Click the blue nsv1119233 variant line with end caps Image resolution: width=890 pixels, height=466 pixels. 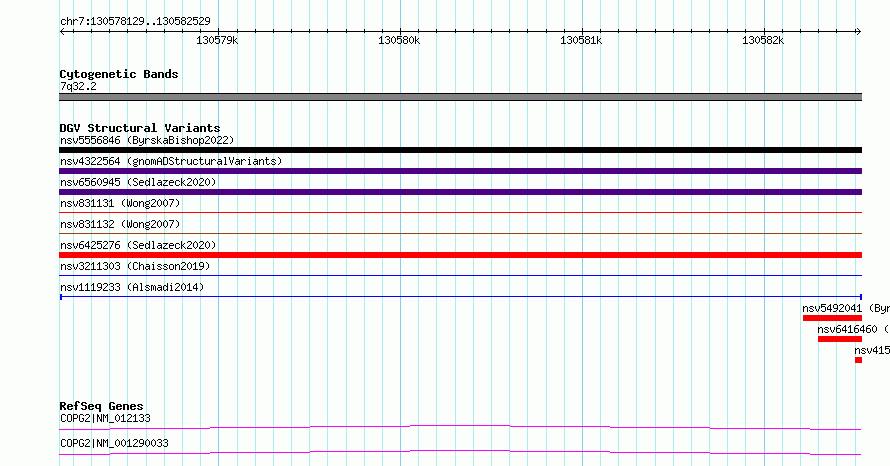coord(460,297)
